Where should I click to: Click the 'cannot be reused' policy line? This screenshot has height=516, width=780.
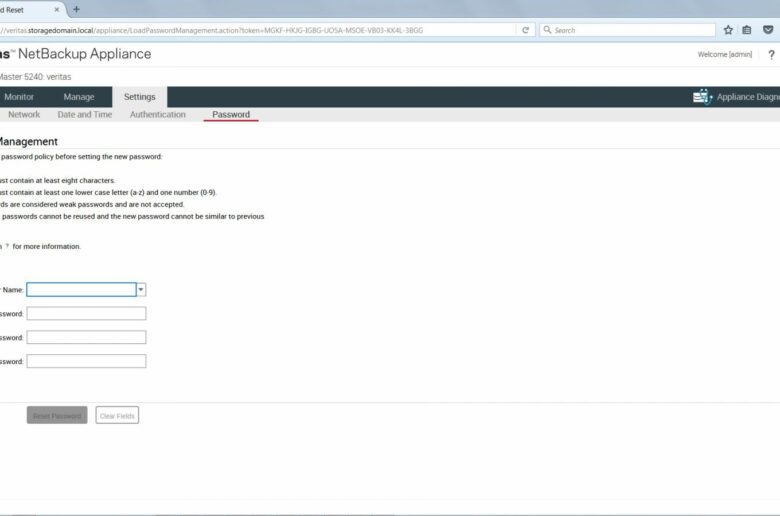pos(132,216)
